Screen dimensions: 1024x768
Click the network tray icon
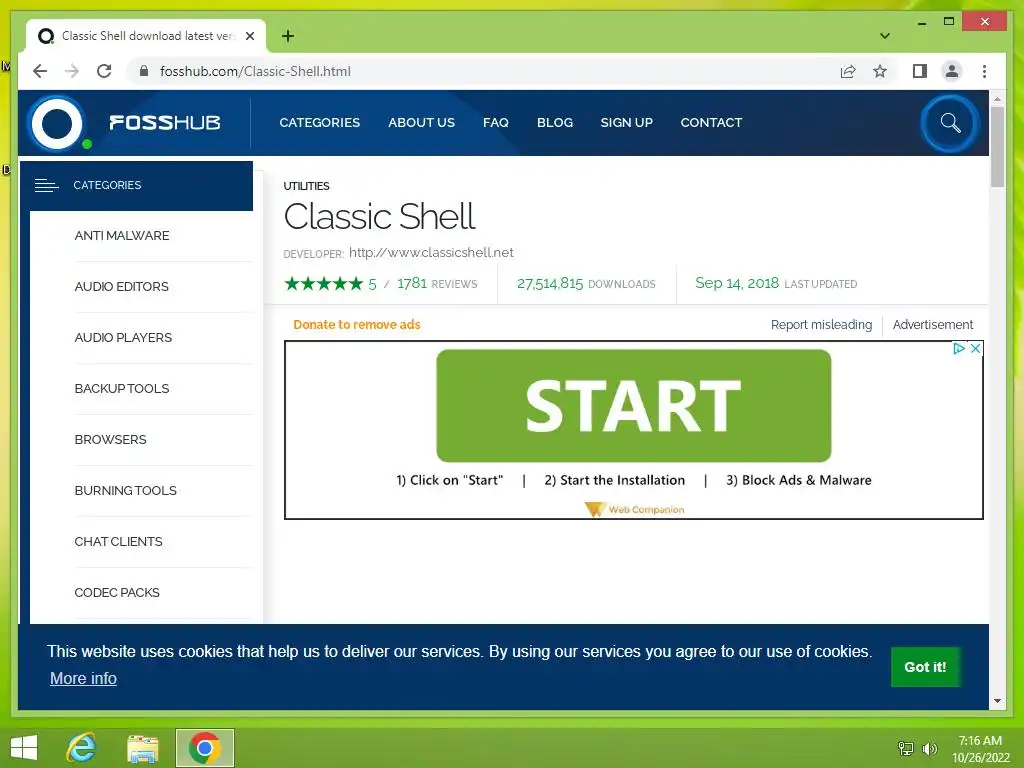pyautogui.click(x=905, y=748)
